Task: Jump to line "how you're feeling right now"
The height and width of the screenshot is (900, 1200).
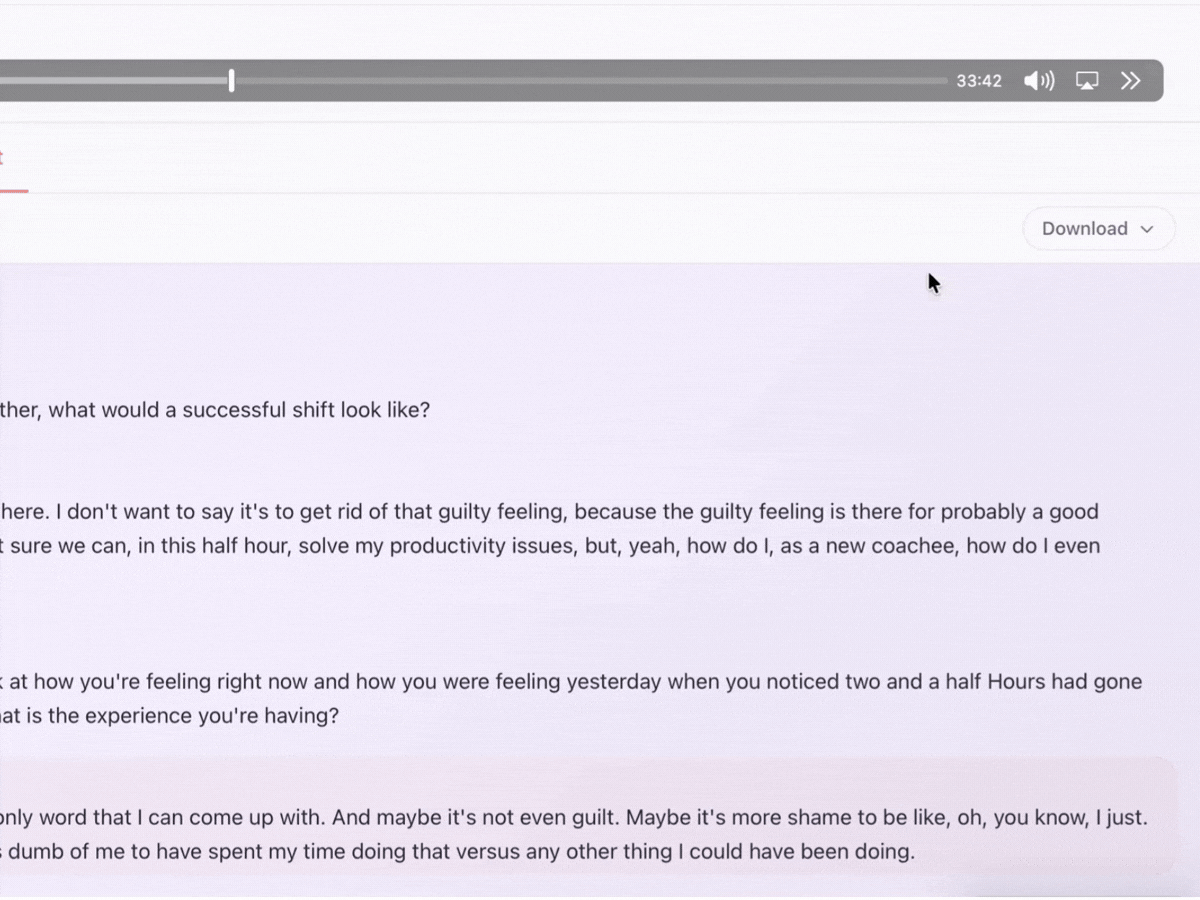Action: 572,682
